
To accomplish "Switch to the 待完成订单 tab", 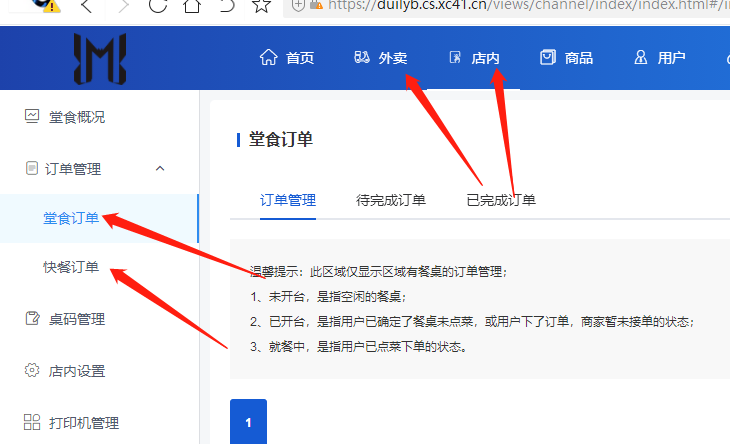I will tap(391, 200).
